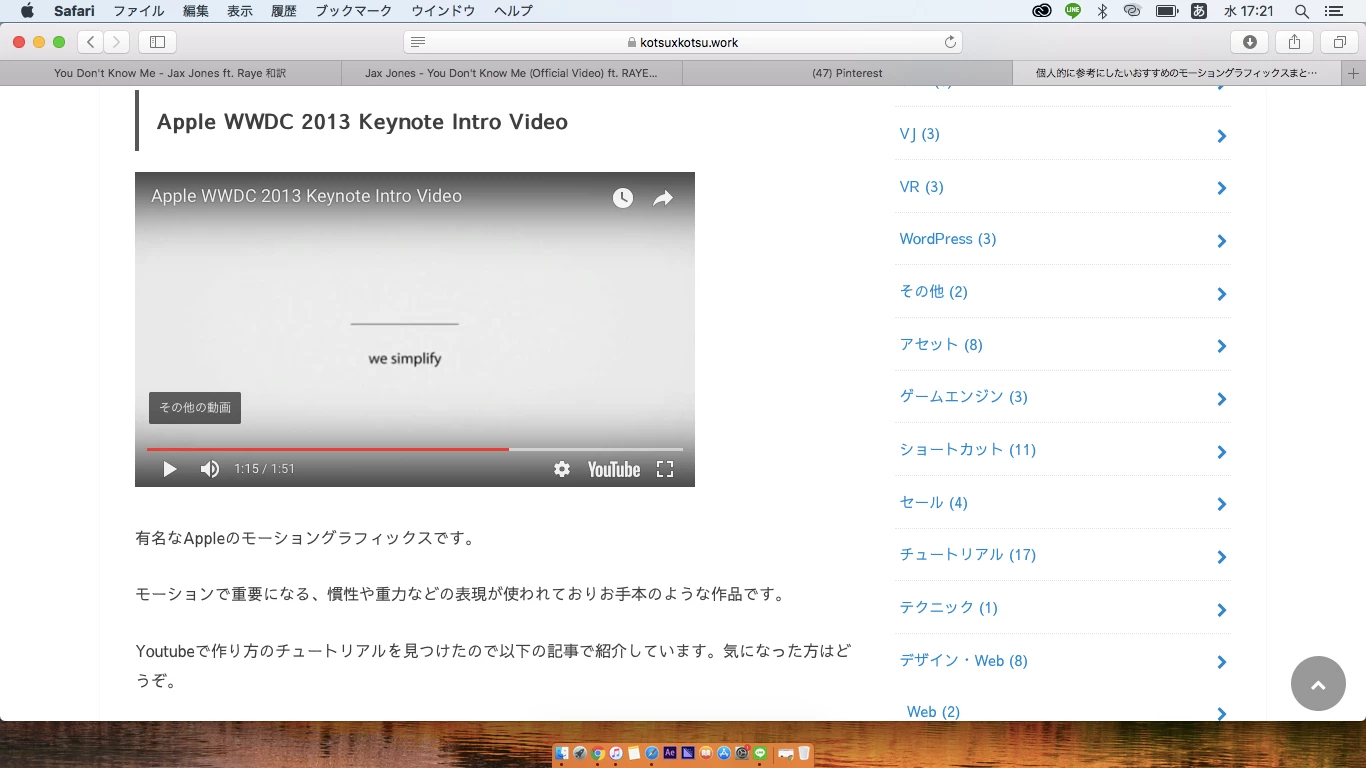
Task: Click the kotsuxkotsu.work address field
Action: [683, 42]
